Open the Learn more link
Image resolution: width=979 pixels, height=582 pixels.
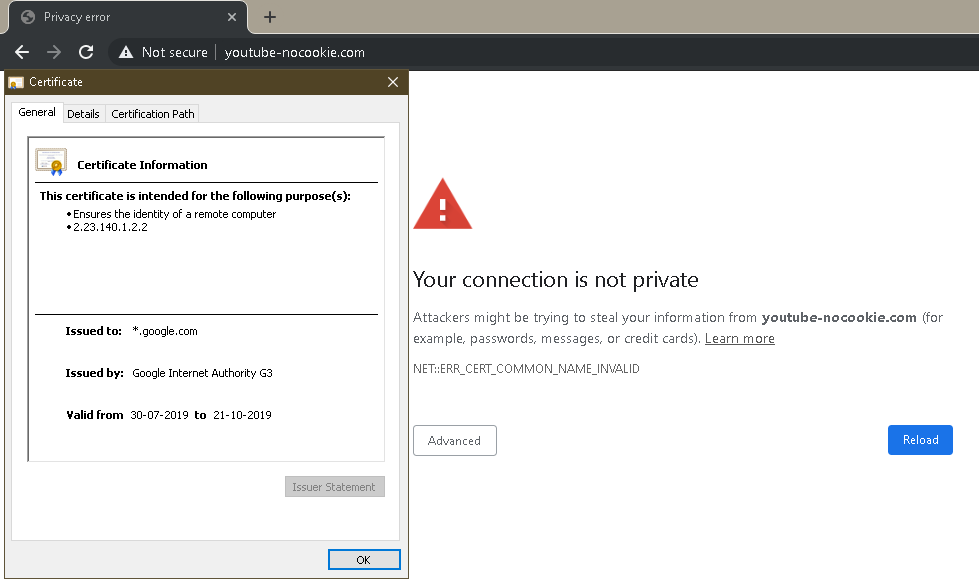(740, 338)
